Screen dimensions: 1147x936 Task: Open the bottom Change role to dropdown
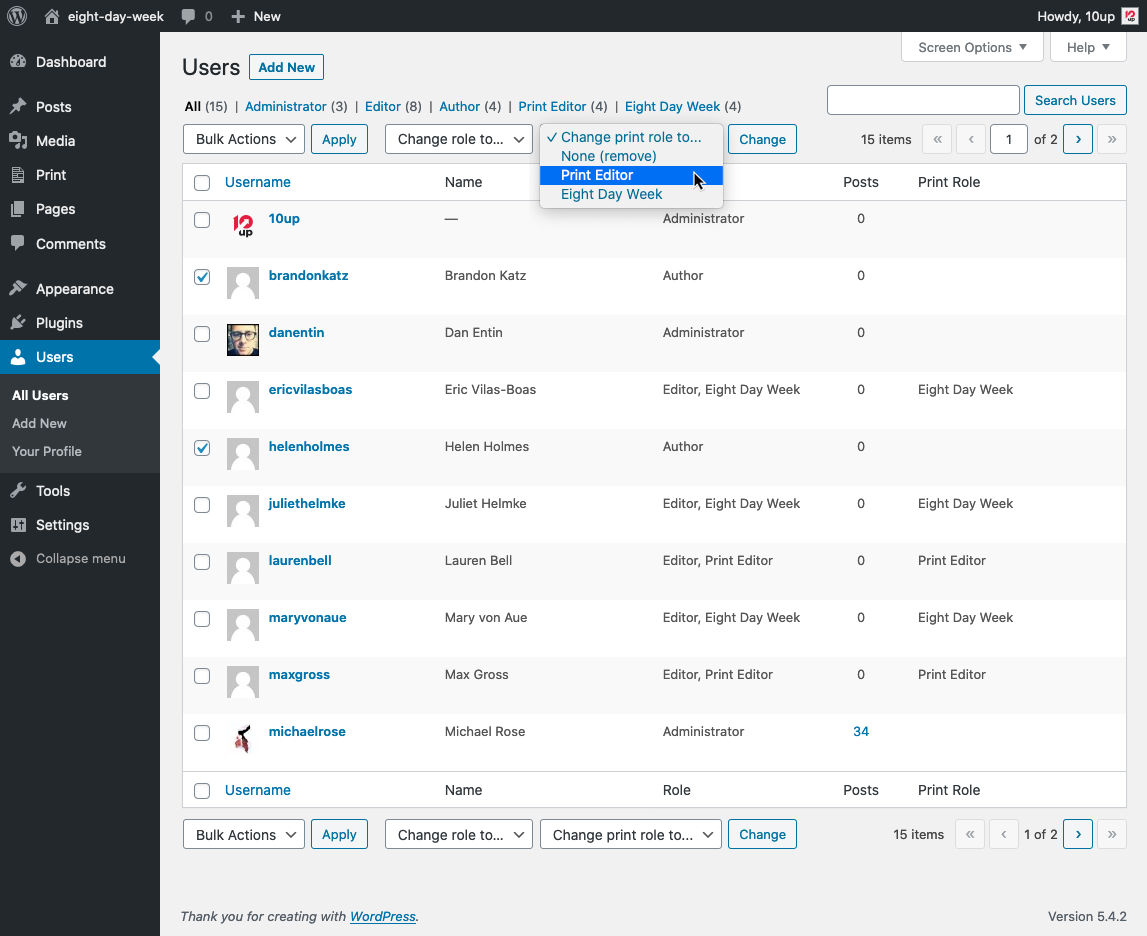[x=459, y=834]
